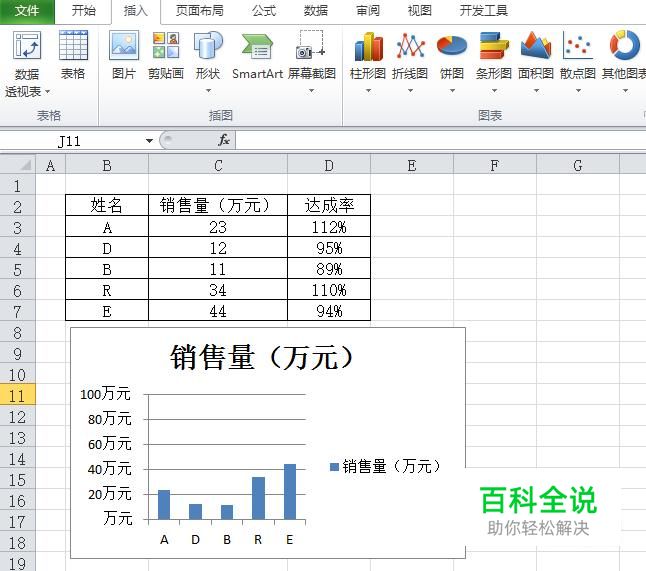
Task: Select the header cell 姓名
Action: tap(107, 205)
